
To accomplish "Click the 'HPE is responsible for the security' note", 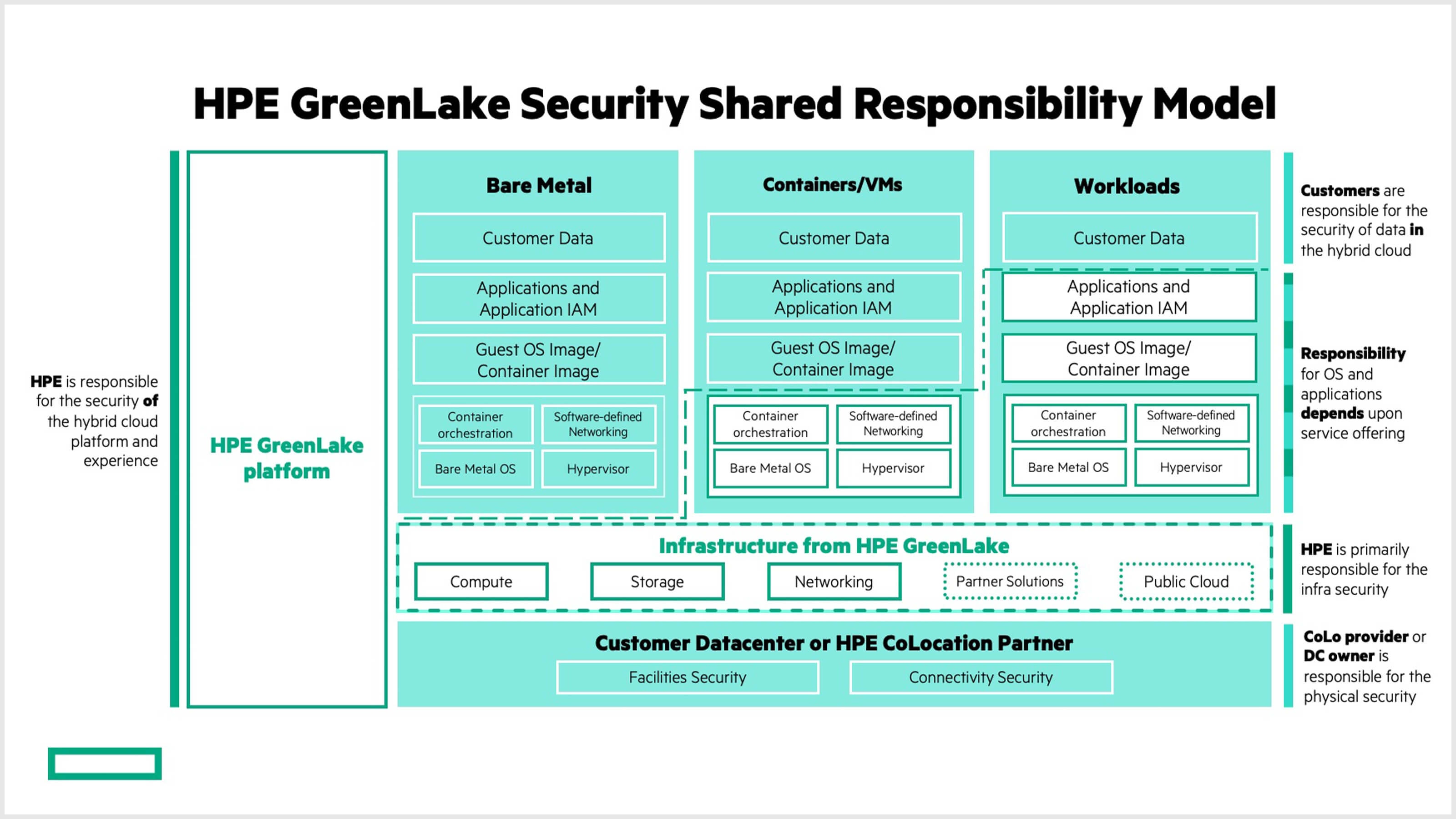I will [x=94, y=421].
